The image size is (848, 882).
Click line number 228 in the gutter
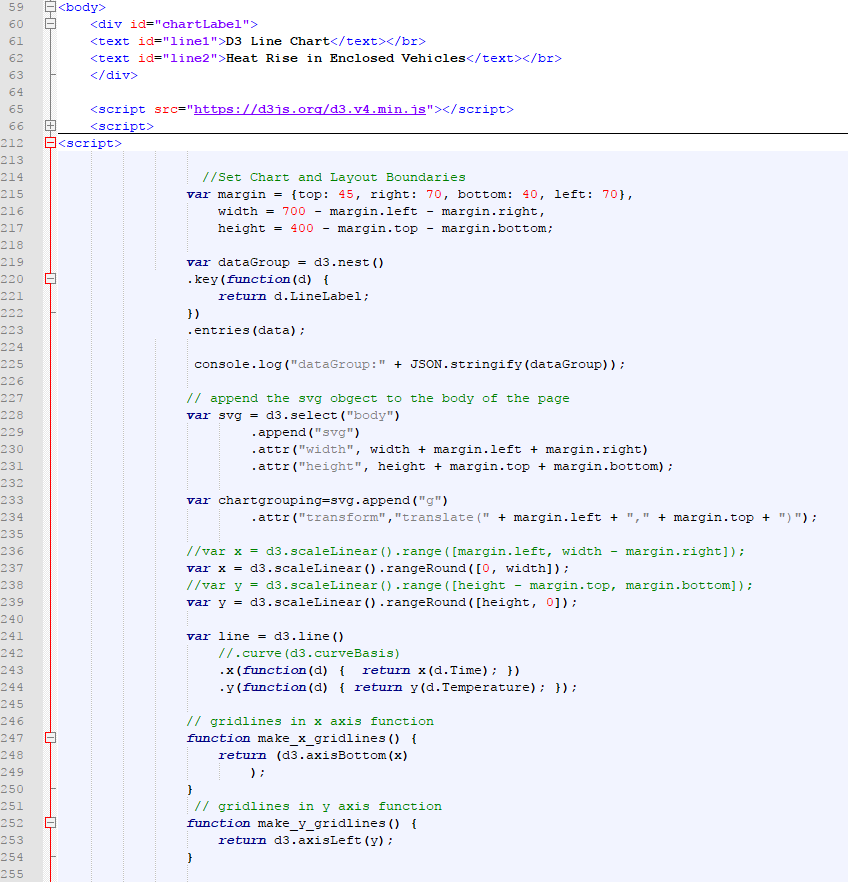(x=12, y=415)
